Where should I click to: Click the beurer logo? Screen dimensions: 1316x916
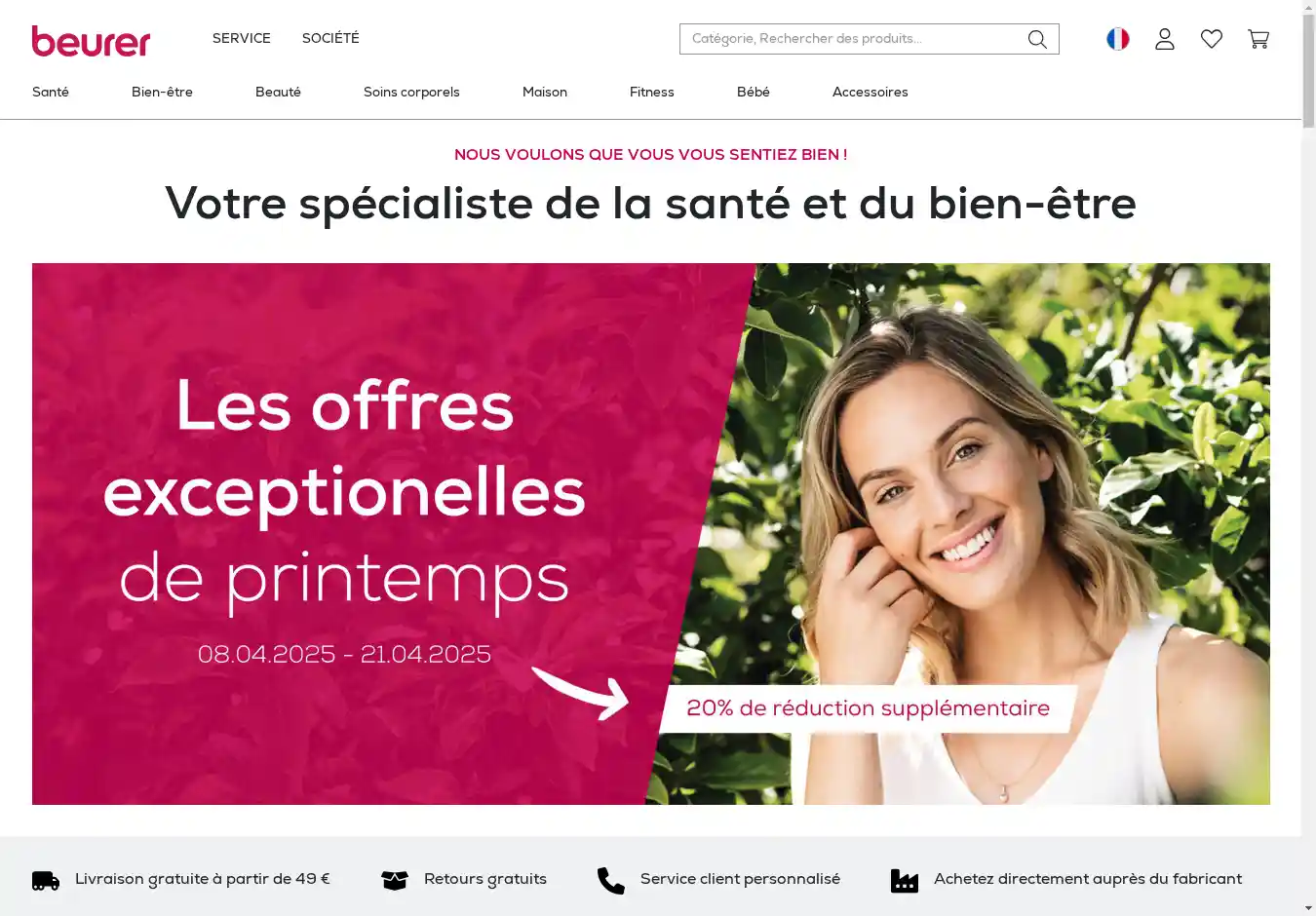(91, 41)
